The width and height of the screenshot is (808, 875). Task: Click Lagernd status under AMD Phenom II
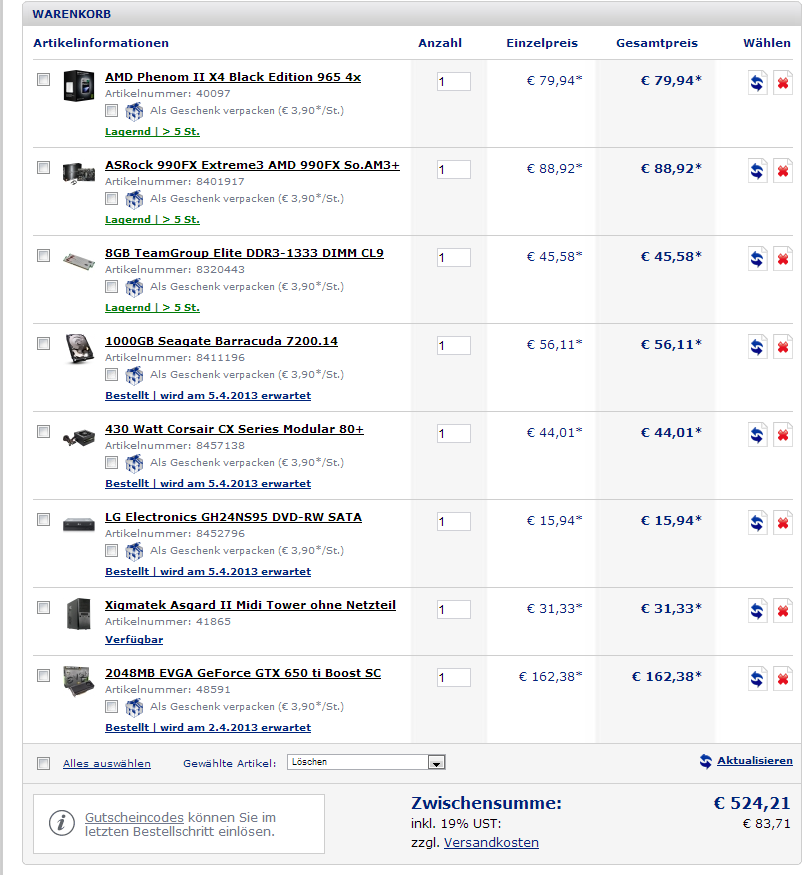click(x=152, y=132)
